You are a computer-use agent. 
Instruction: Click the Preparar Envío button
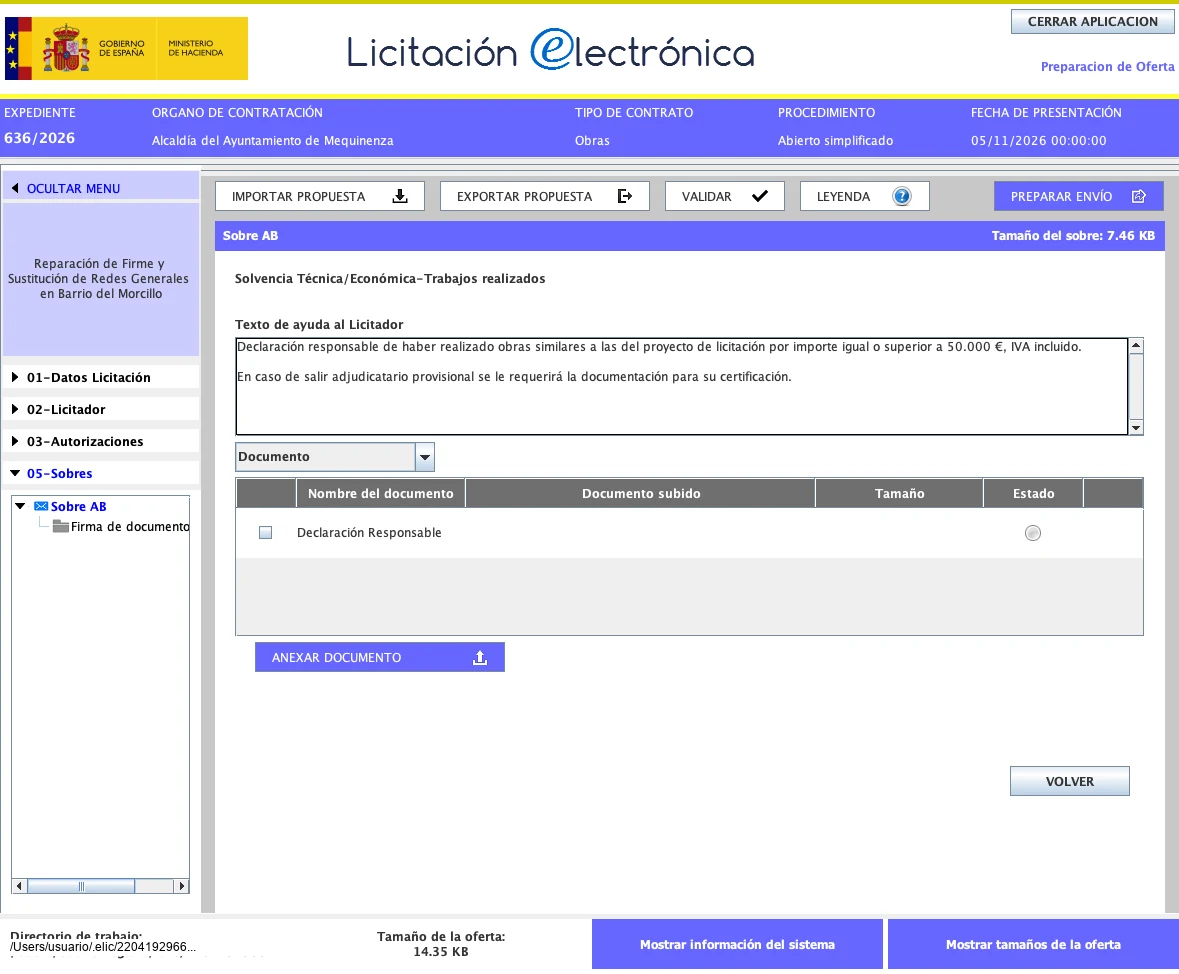[1078, 196]
